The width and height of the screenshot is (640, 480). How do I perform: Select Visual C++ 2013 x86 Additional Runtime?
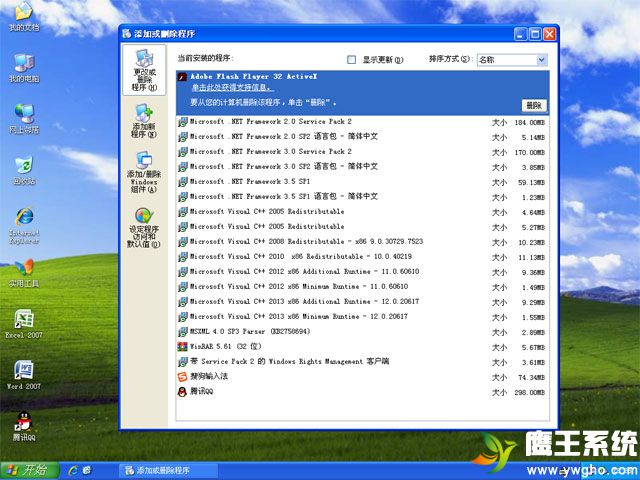pyautogui.click(x=362, y=302)
